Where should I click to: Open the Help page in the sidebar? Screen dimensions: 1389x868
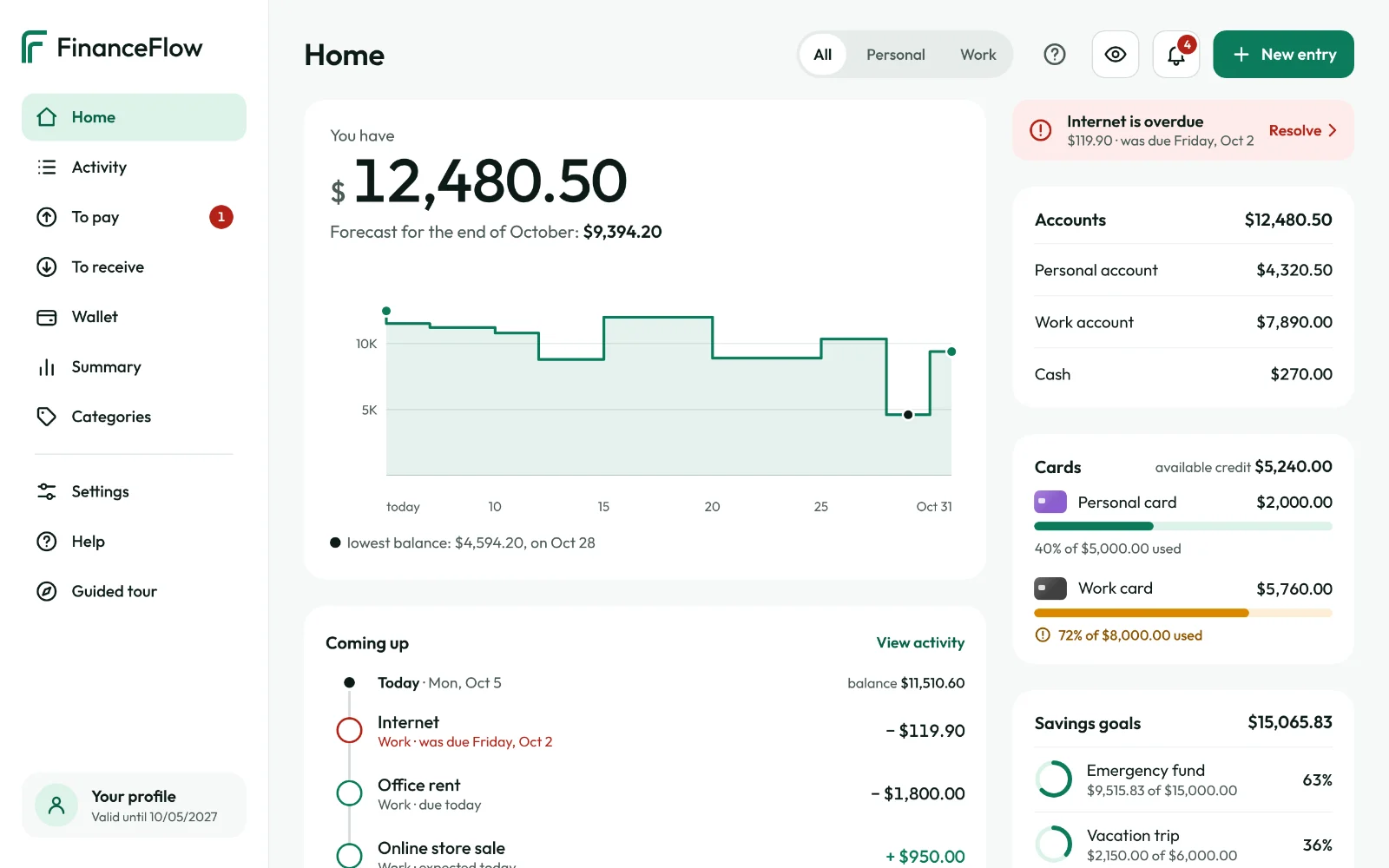click(134, 542)
